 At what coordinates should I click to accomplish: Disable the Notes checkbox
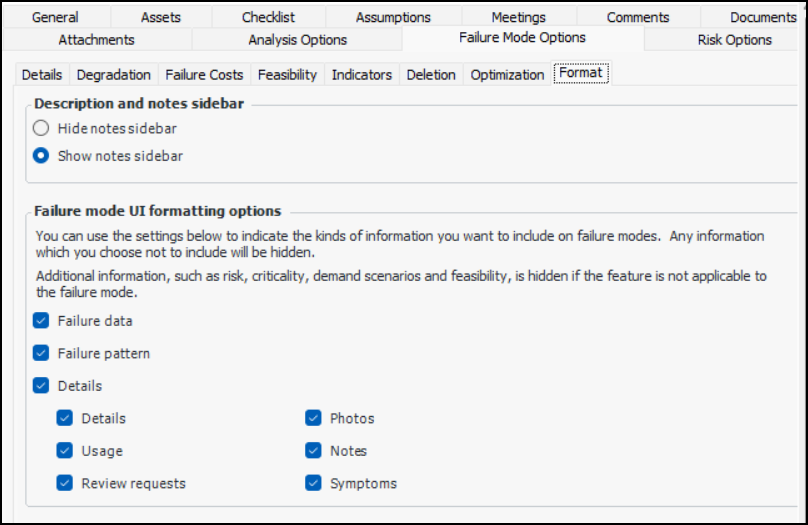coord(314,451)
